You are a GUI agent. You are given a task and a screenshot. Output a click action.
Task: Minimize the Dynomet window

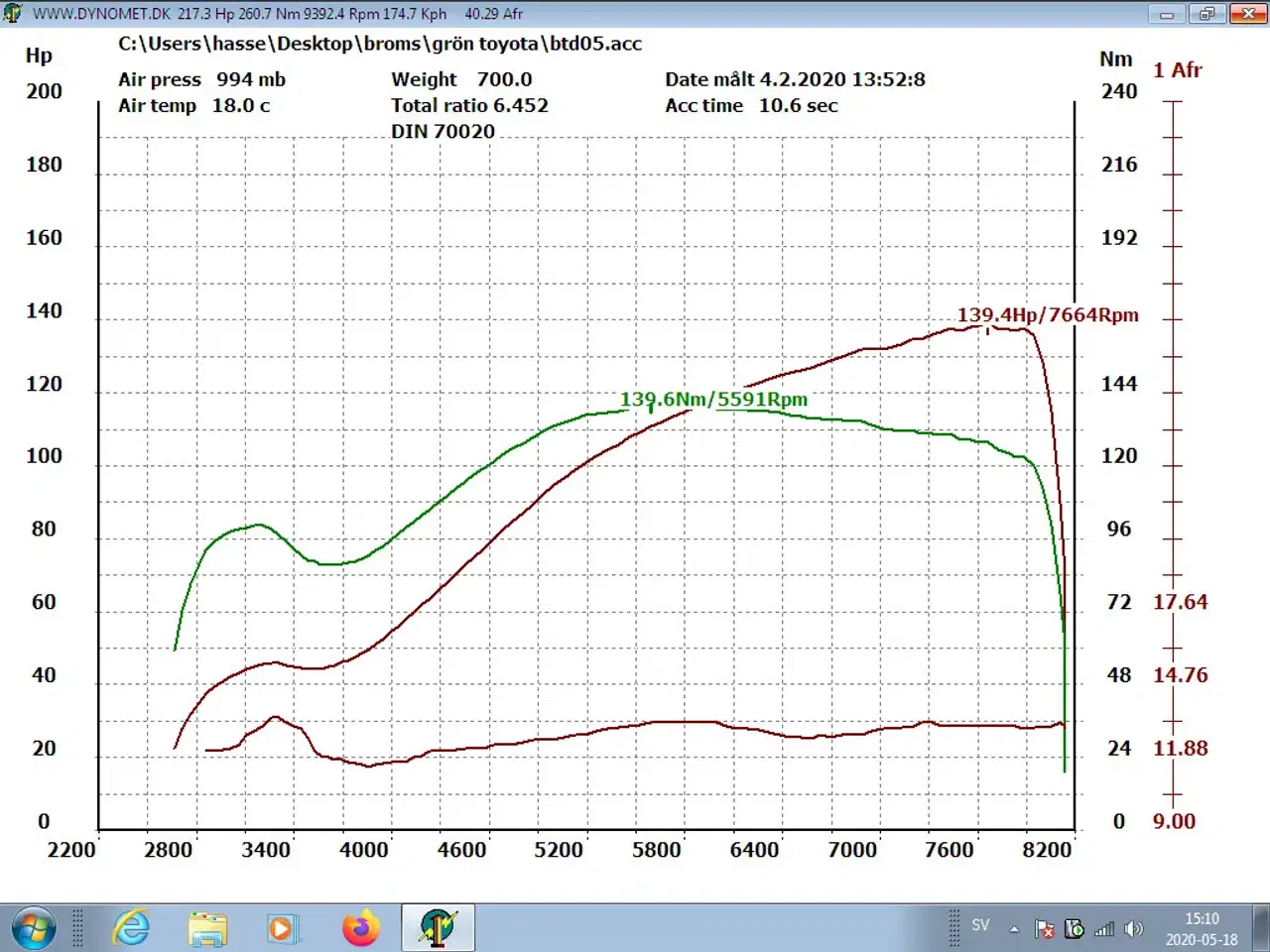(x=1167, y=14)
